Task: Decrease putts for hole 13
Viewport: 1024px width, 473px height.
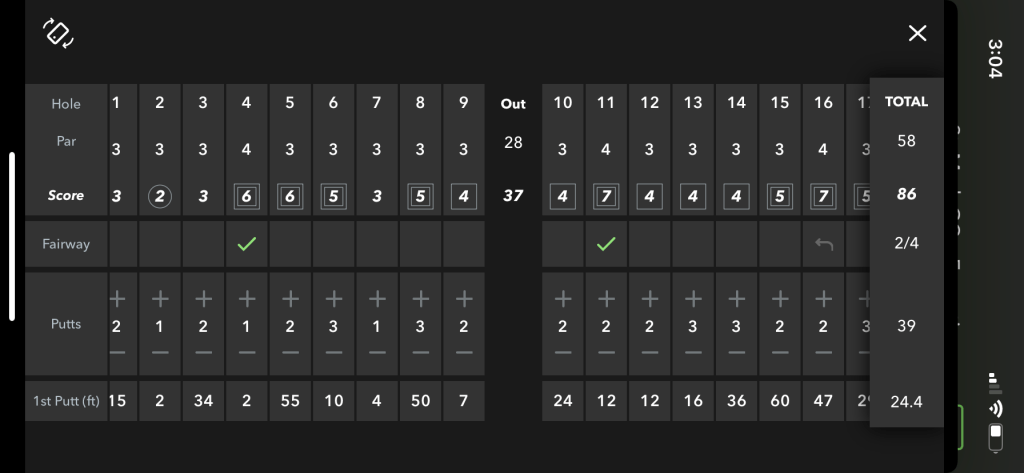Action: [x=693, y=352]
